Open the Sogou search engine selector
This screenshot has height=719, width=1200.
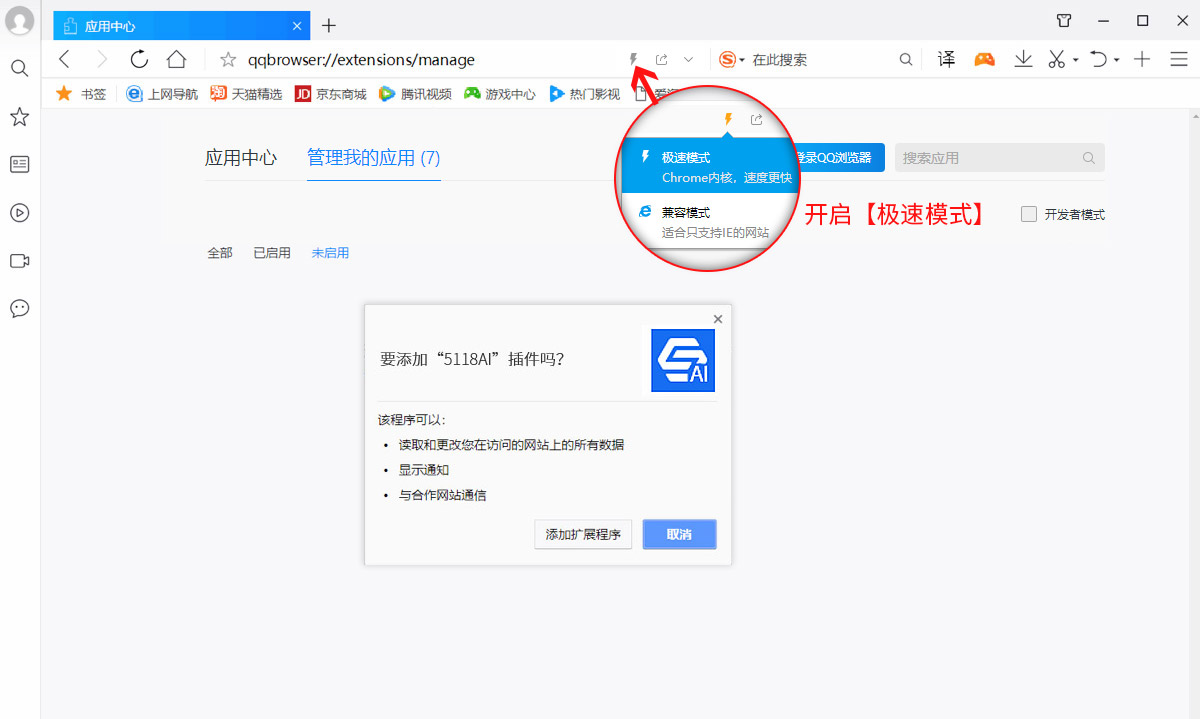click(732, 59)
